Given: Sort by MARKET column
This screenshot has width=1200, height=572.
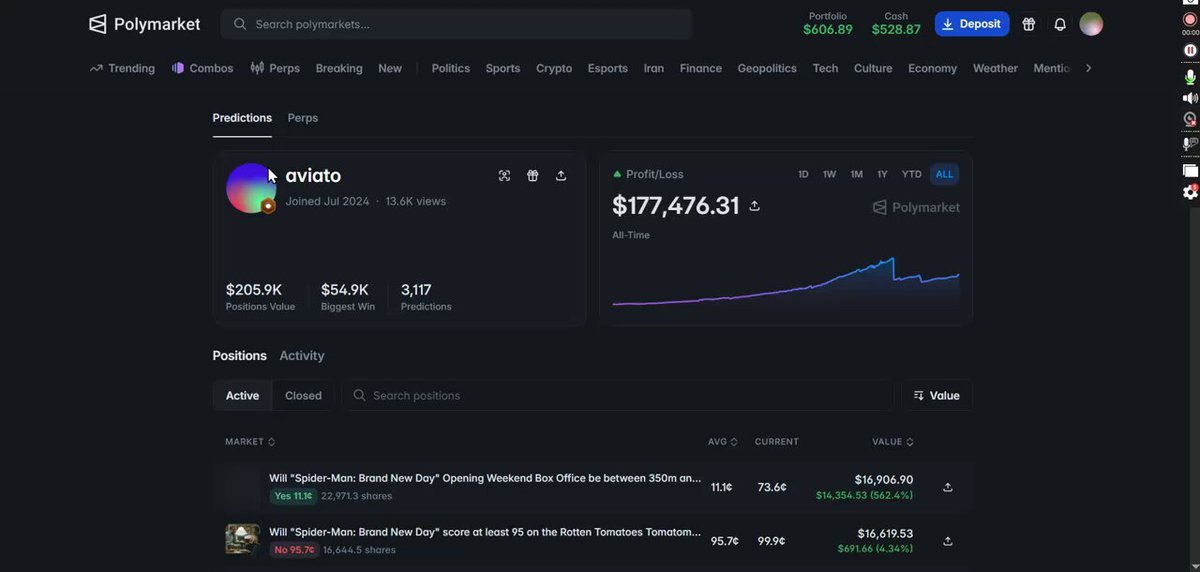Looking at the screenshot, I should 250,442.
